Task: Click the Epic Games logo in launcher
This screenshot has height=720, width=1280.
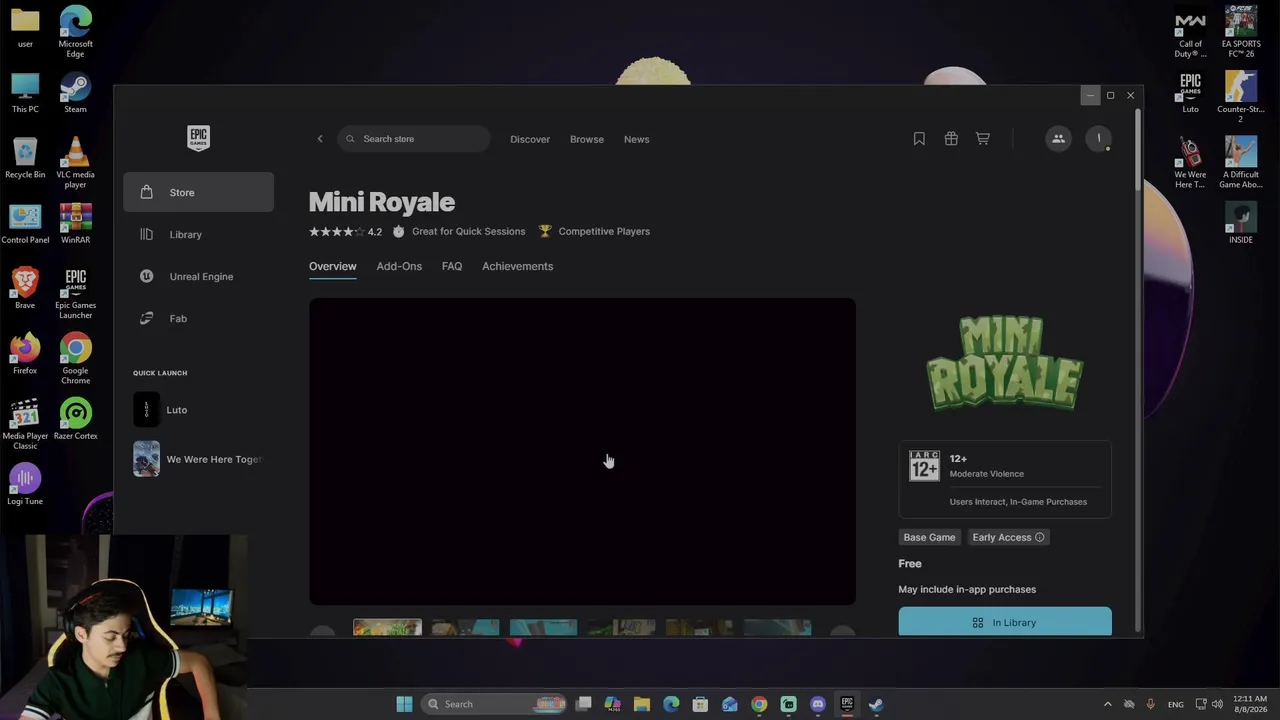Action: click(x=198, y=138)
